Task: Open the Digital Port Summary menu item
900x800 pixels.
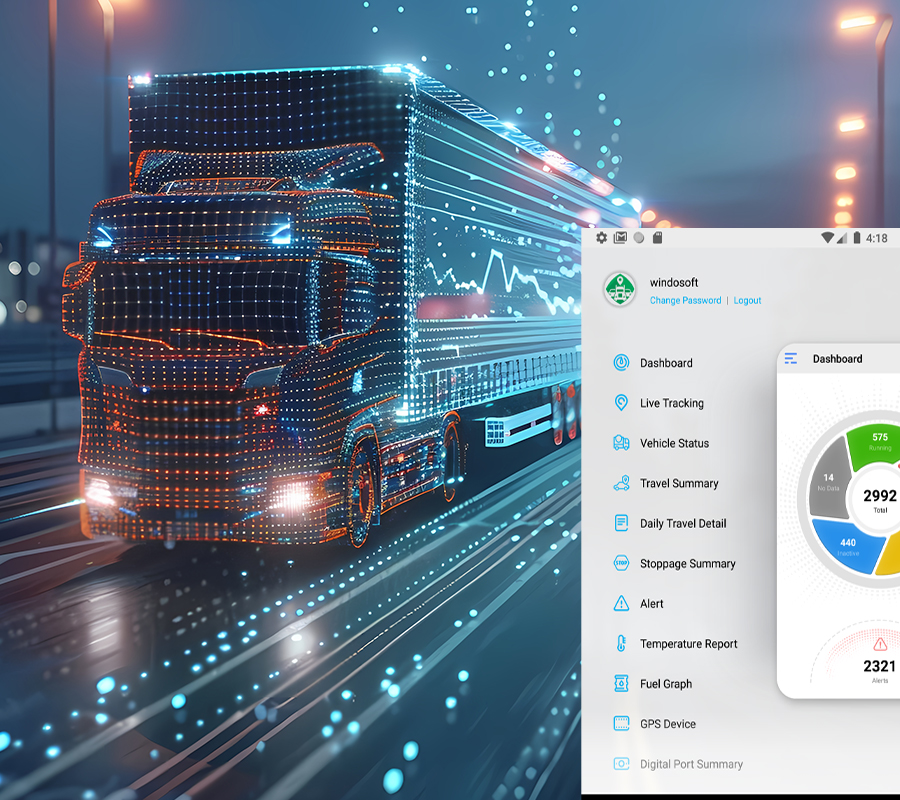Action: pyautogui.click(x=691, y=764)
